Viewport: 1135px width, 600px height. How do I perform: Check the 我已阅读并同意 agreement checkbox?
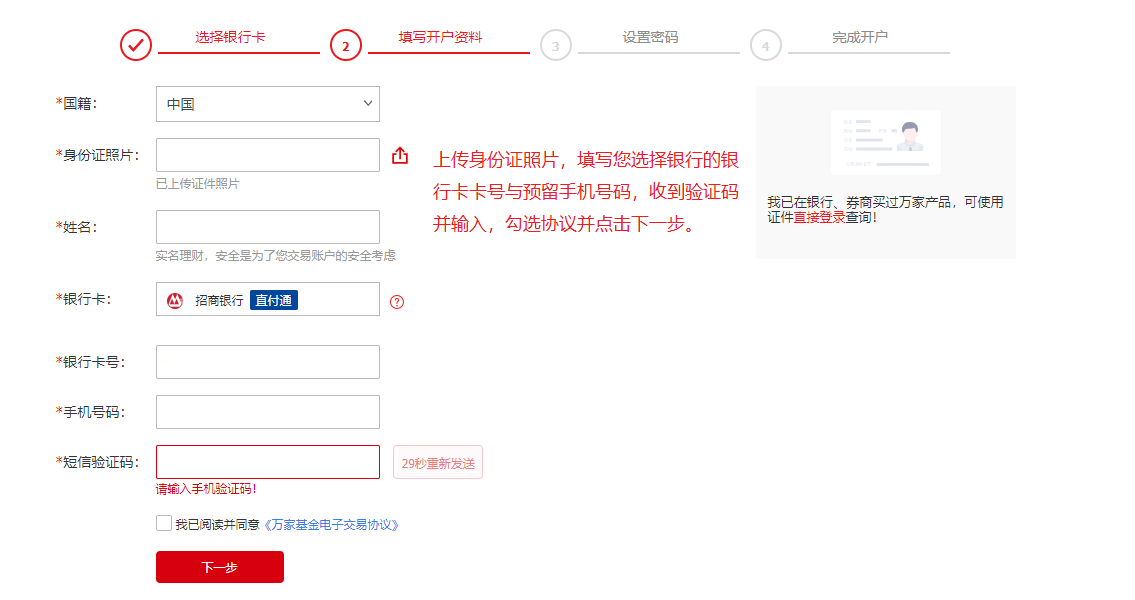tap(164, 523)
